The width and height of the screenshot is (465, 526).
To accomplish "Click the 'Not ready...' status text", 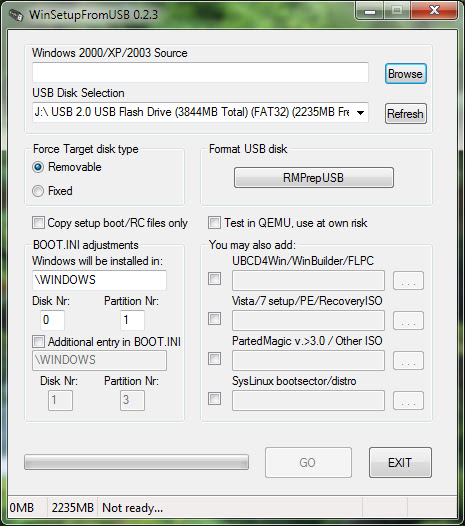I will point(133,508).
